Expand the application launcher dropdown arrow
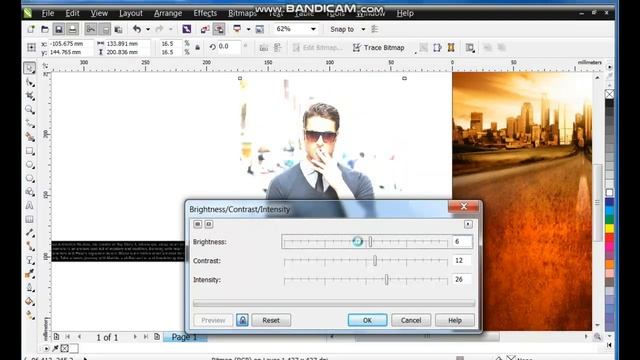This screenshot has width=640, height=360. [x=248, y=29]
